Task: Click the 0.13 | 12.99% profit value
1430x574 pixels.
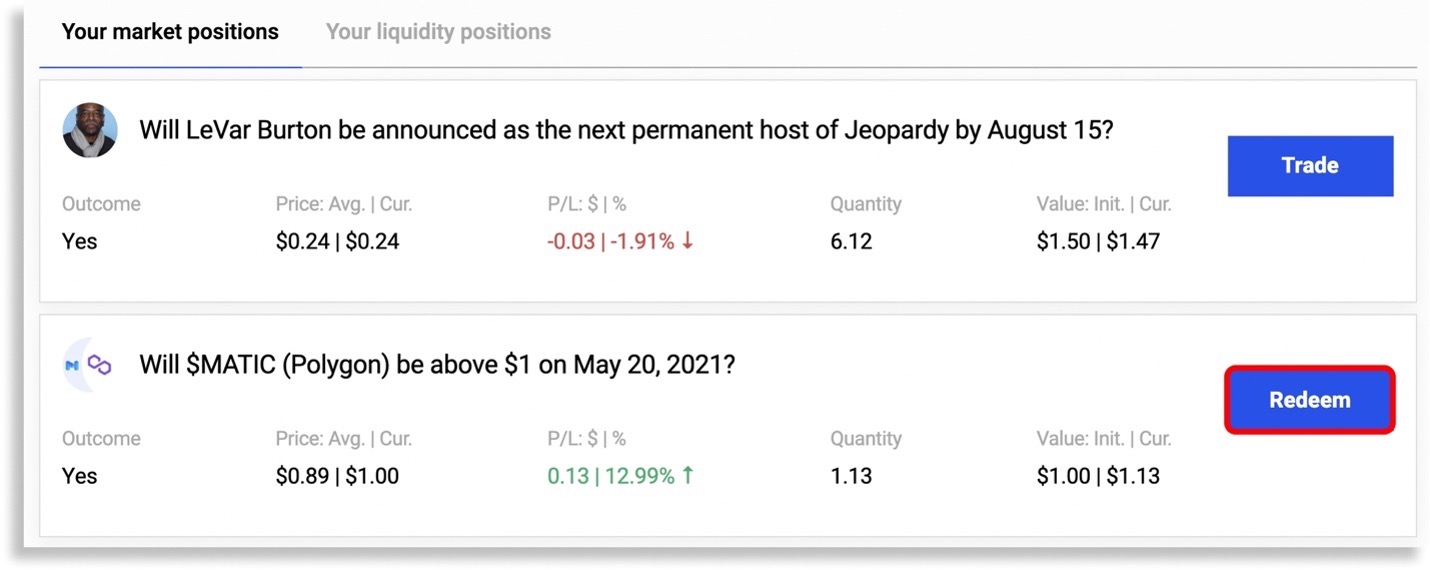Action: [610, 477]
